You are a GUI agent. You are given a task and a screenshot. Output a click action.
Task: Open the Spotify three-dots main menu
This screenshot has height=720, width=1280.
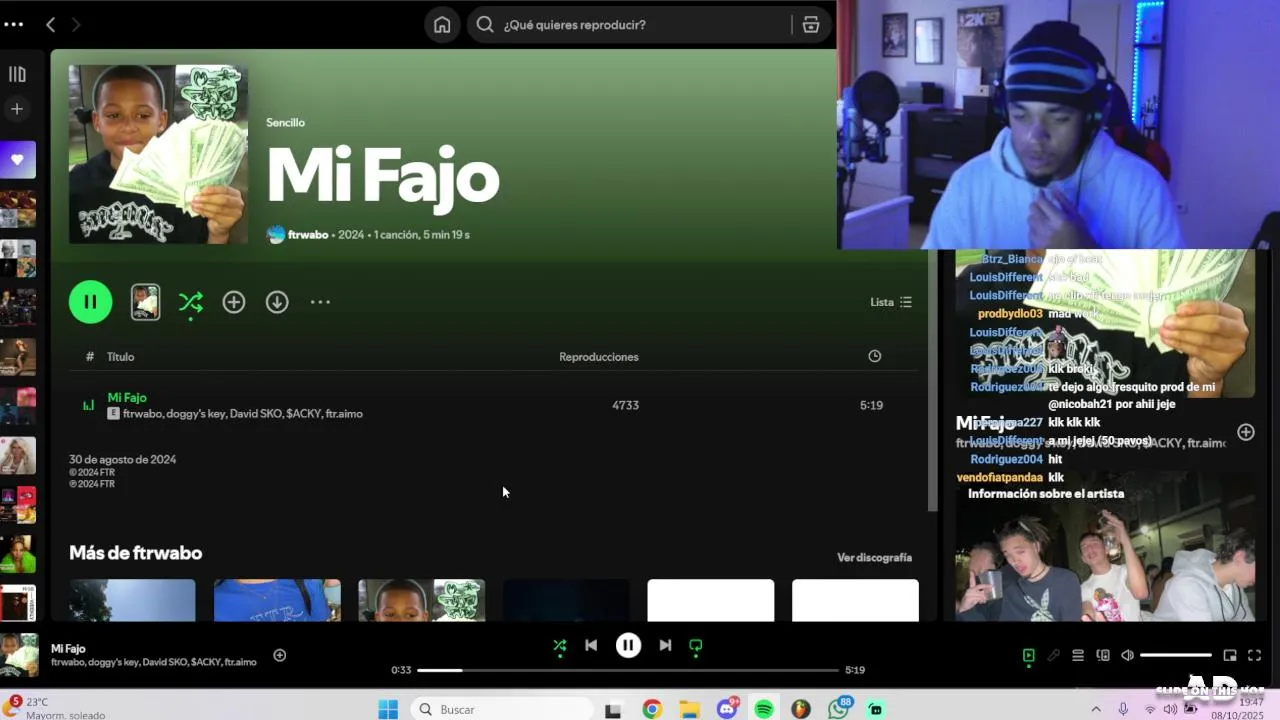(x=13, y=24)
